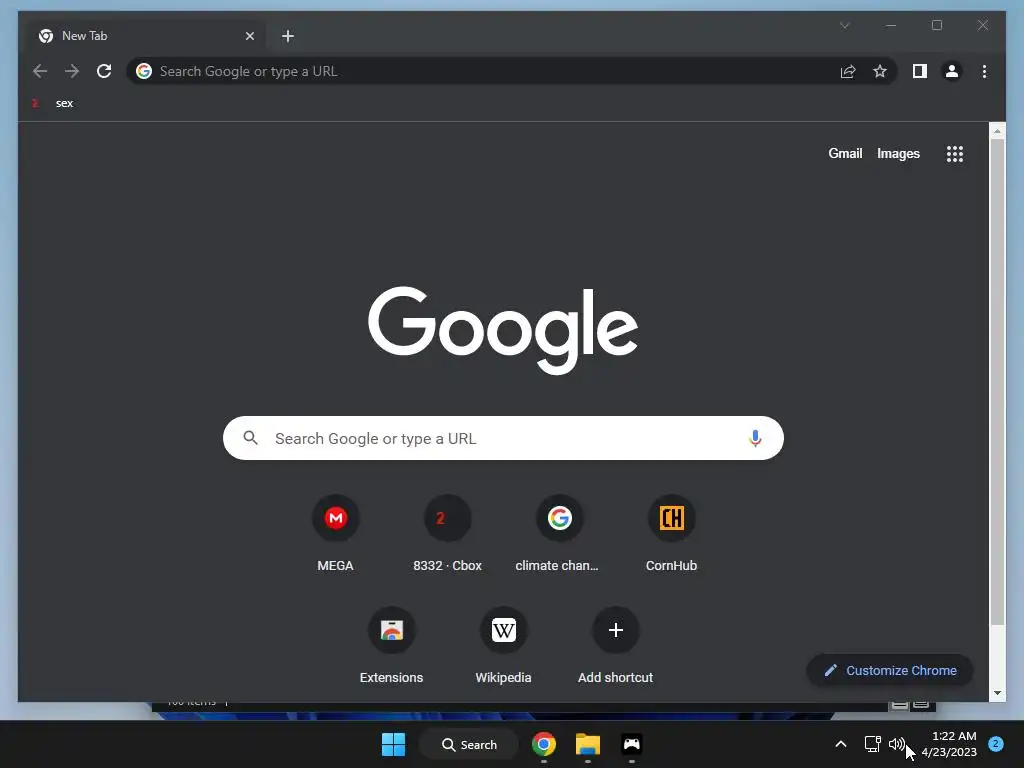The height and width of the screenshot is (768, 1024).
Task: Click the Google search box on the page
Action: click(x=503, y=438)
